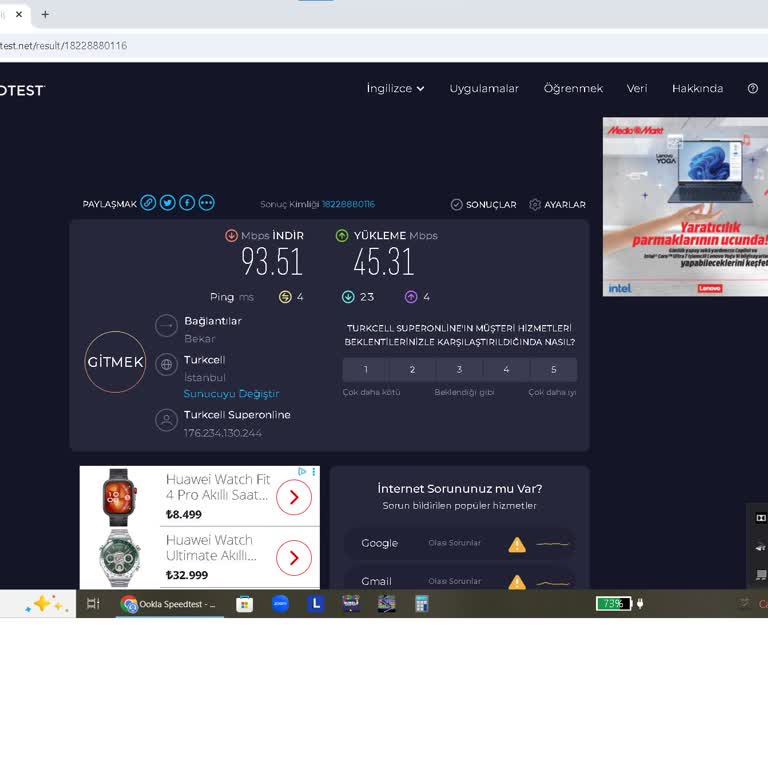Focus the browser address bar

pos(382,46)
